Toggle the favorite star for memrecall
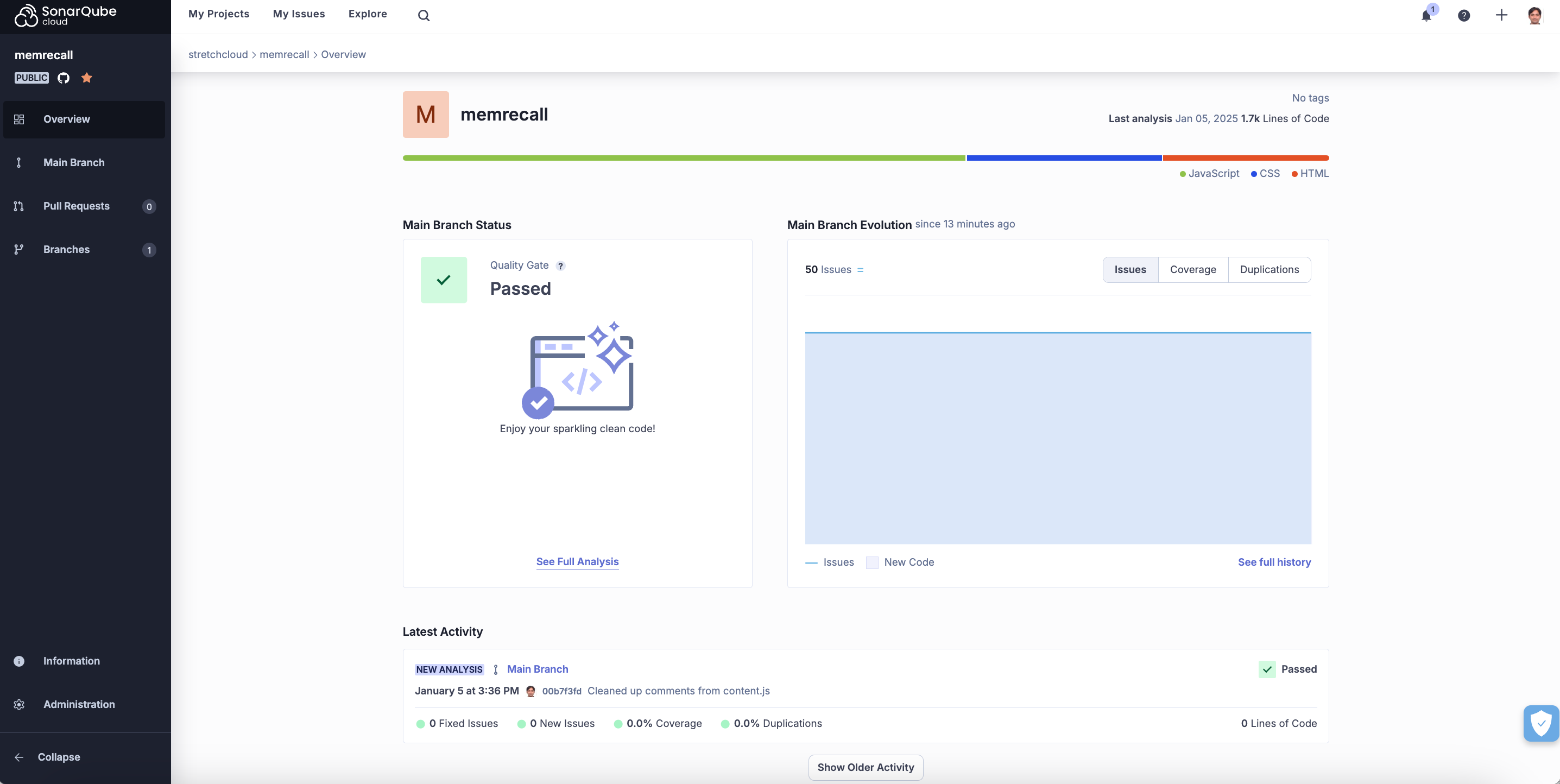 86,78
